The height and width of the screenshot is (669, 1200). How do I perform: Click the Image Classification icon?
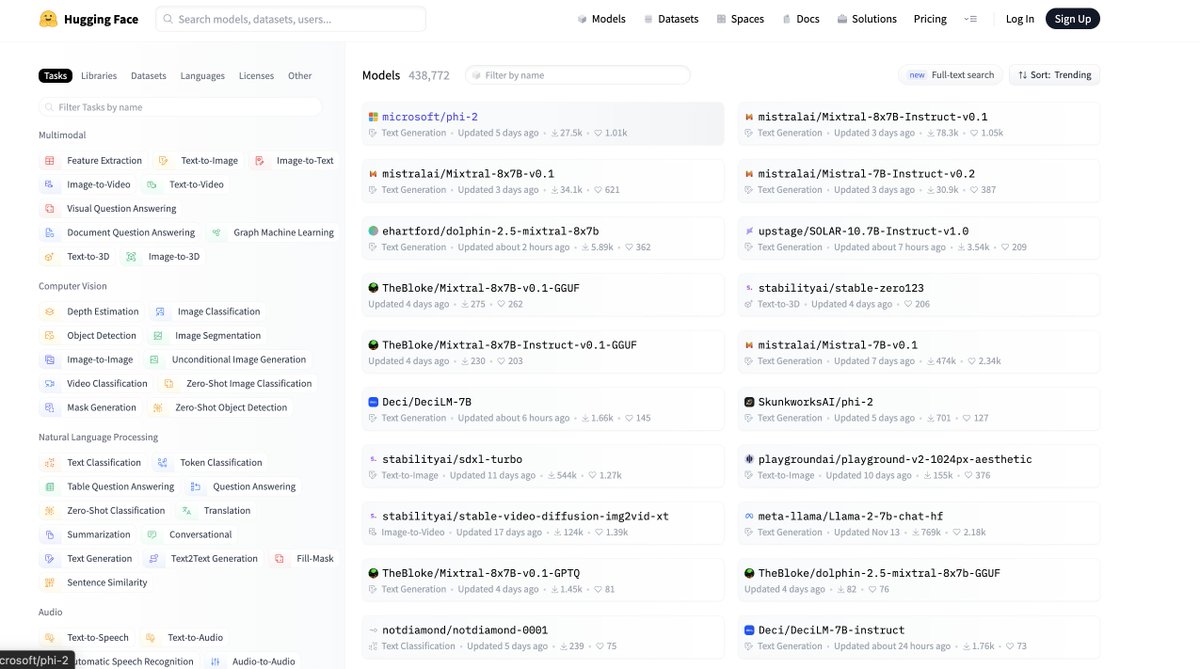160,312
